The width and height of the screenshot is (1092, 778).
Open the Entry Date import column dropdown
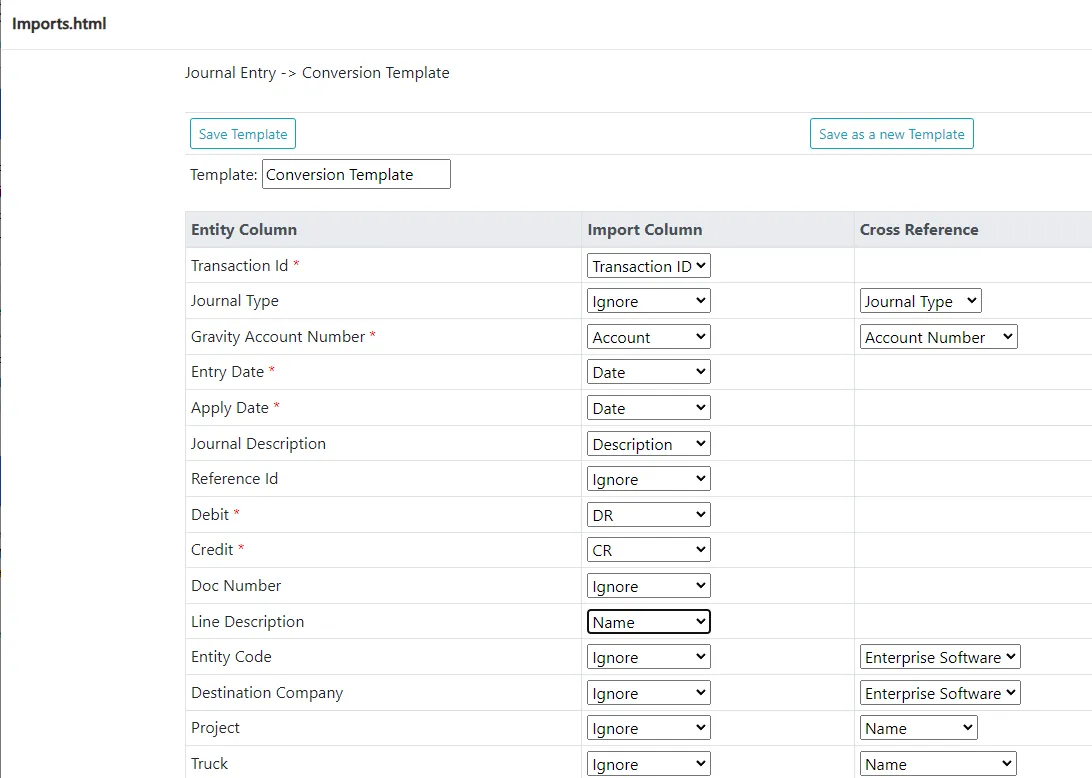(648, 372)
